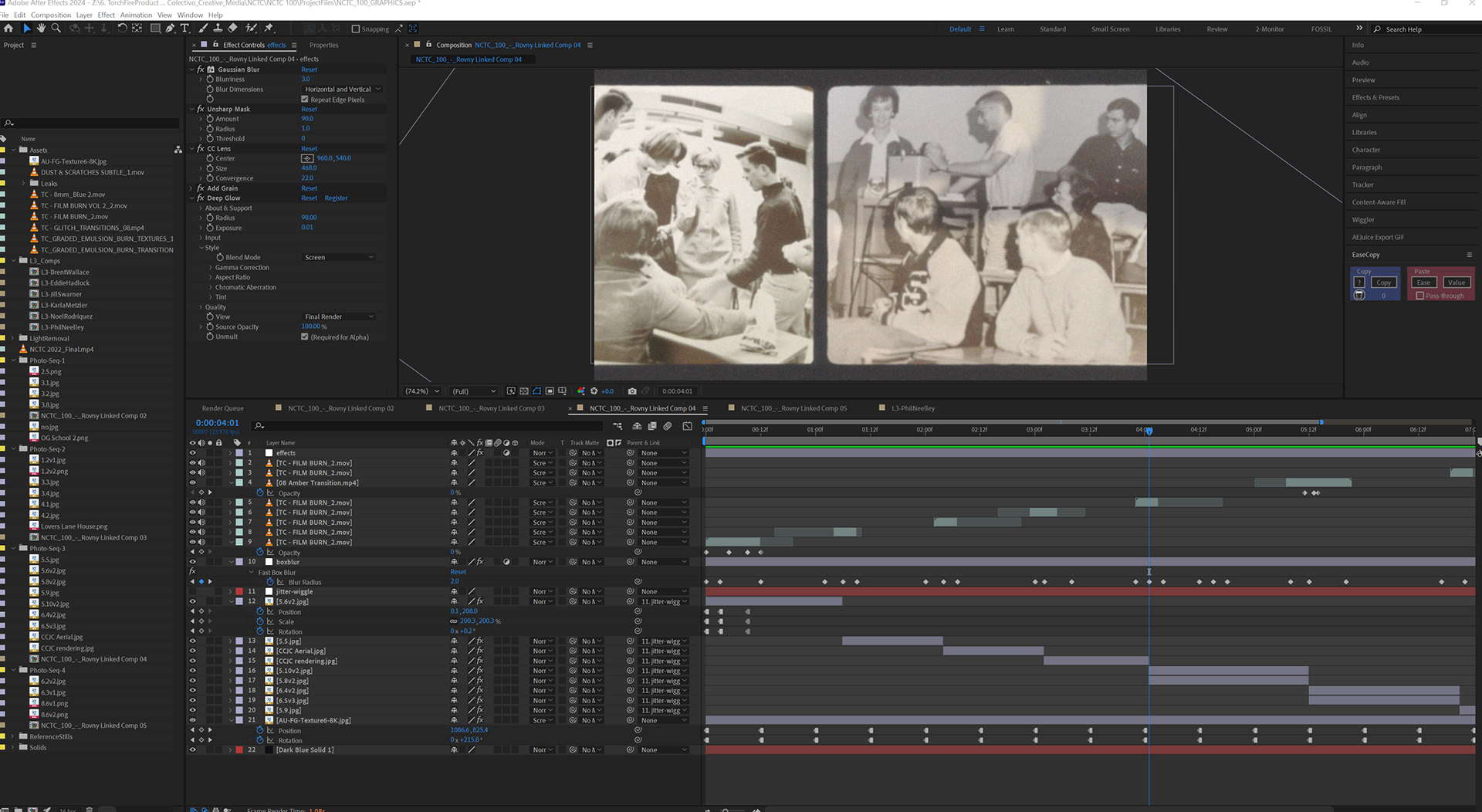Click the EaseCopy Value paste button

(x=1456, y=283)
